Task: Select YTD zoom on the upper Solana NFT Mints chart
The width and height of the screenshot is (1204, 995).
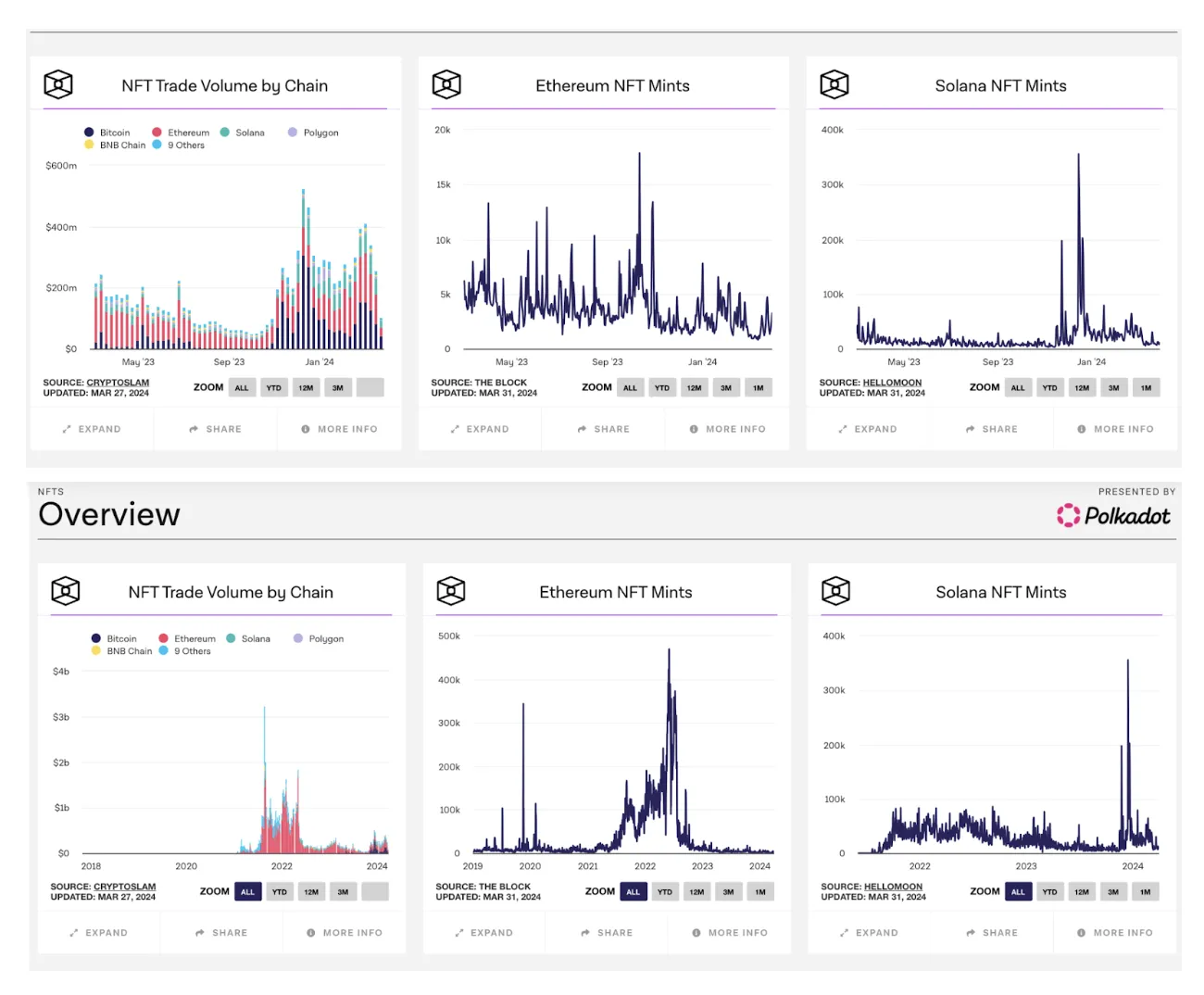Action: coord(1049,388)
